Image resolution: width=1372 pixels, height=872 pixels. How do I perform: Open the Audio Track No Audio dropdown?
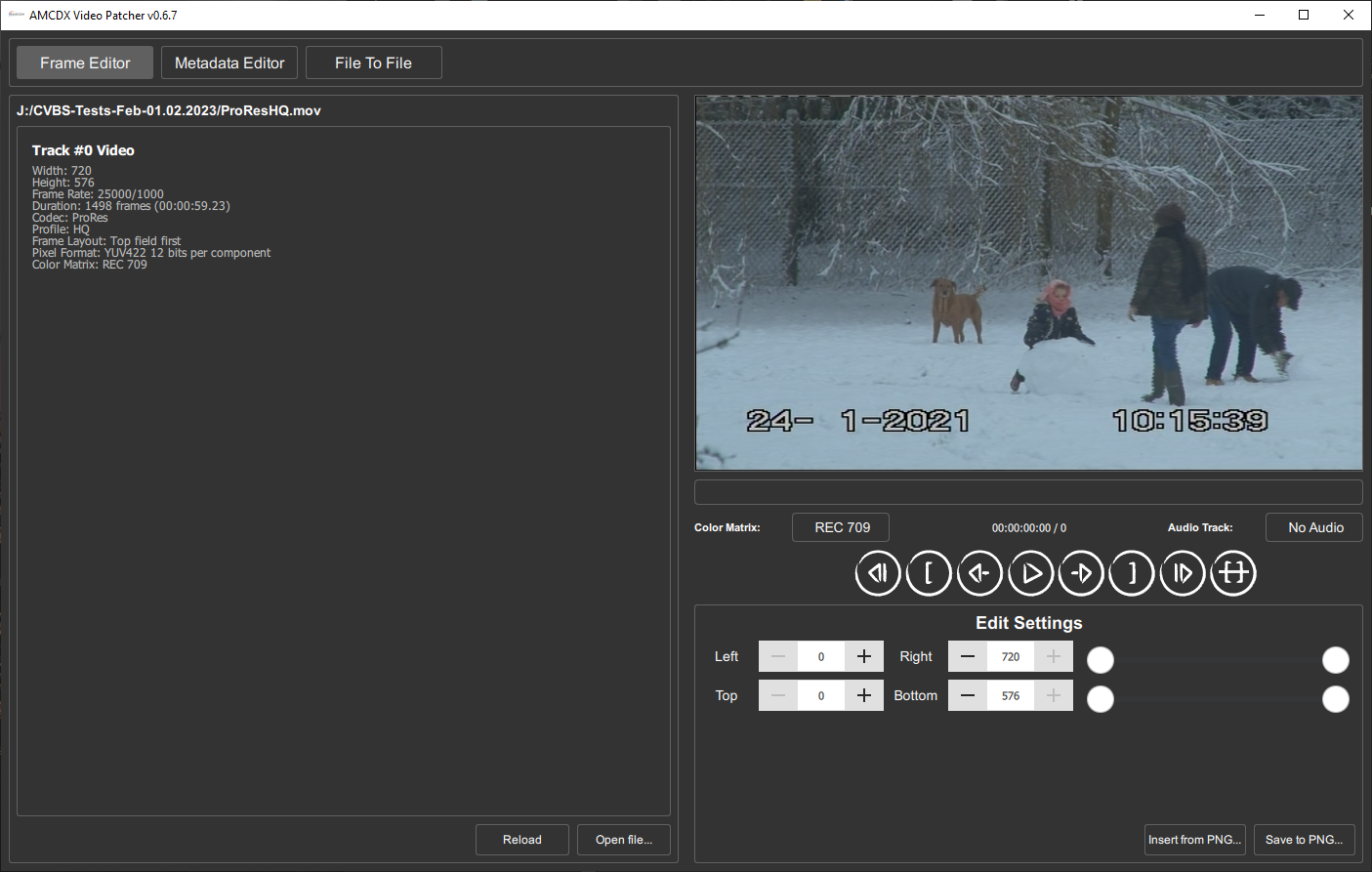pos(1314,527)
